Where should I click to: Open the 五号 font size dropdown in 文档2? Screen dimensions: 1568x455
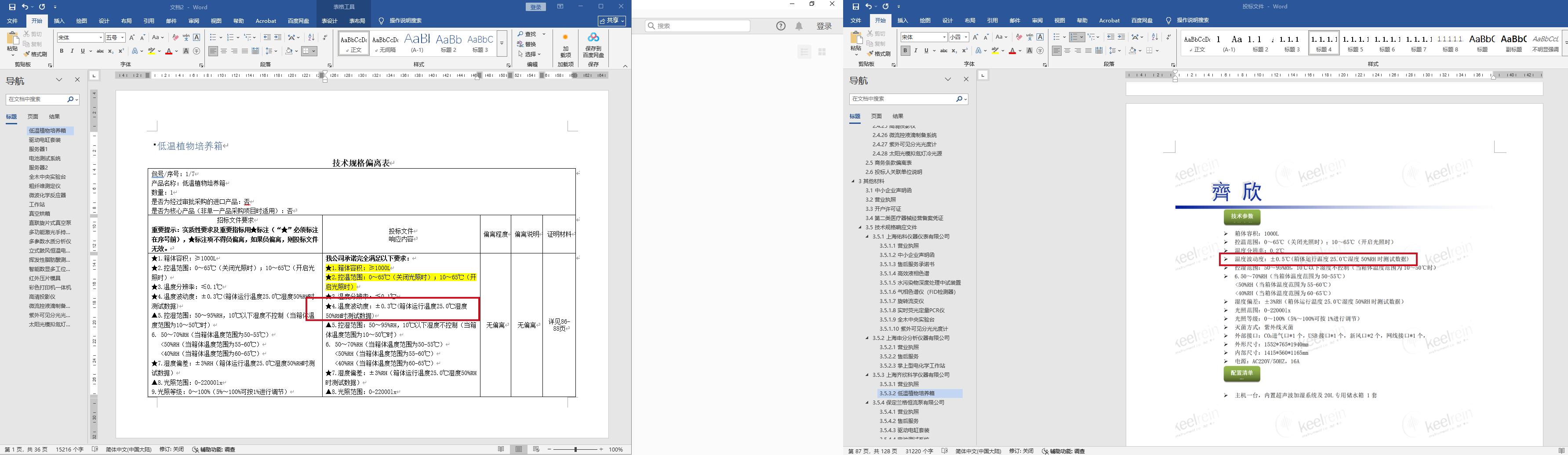coord(122,38)
